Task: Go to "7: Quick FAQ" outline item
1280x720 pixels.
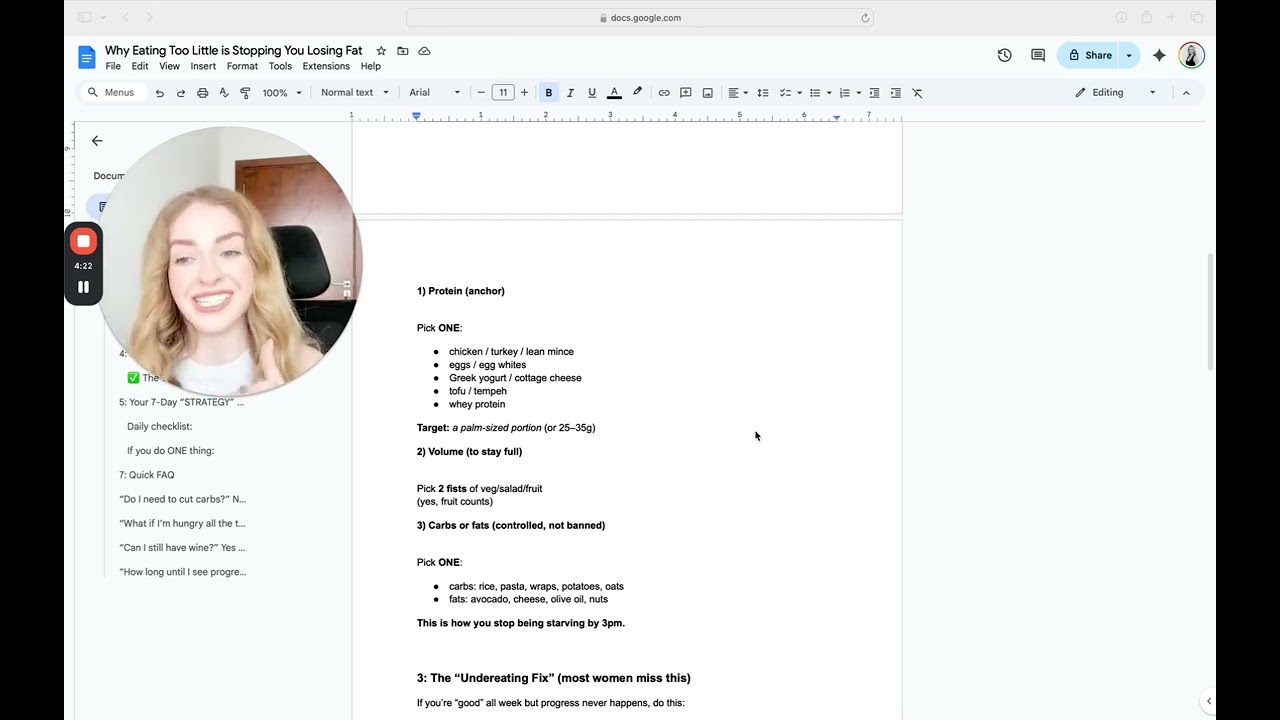Action: click(147, 475)
